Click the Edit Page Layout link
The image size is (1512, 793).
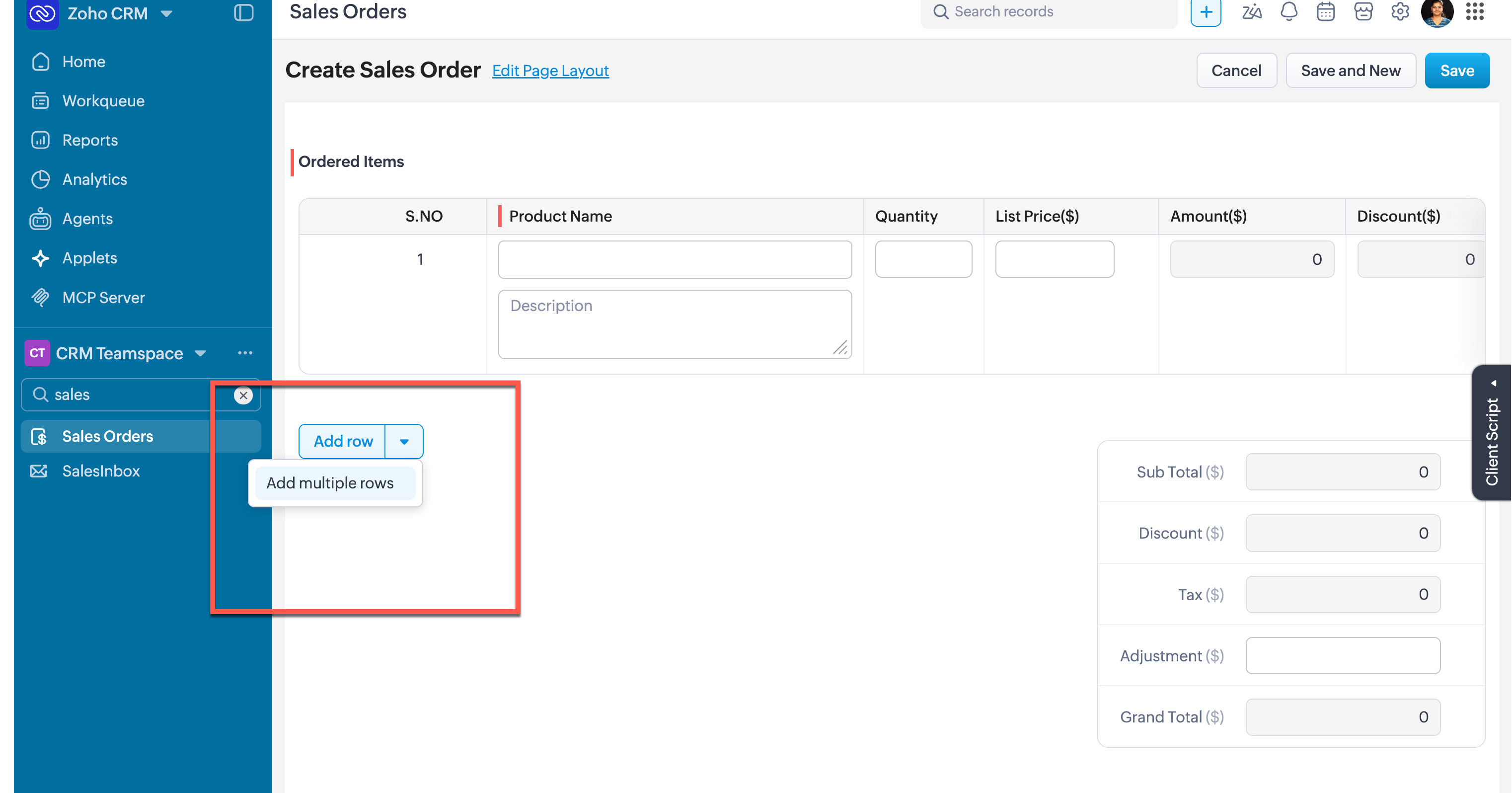[550, 71]
